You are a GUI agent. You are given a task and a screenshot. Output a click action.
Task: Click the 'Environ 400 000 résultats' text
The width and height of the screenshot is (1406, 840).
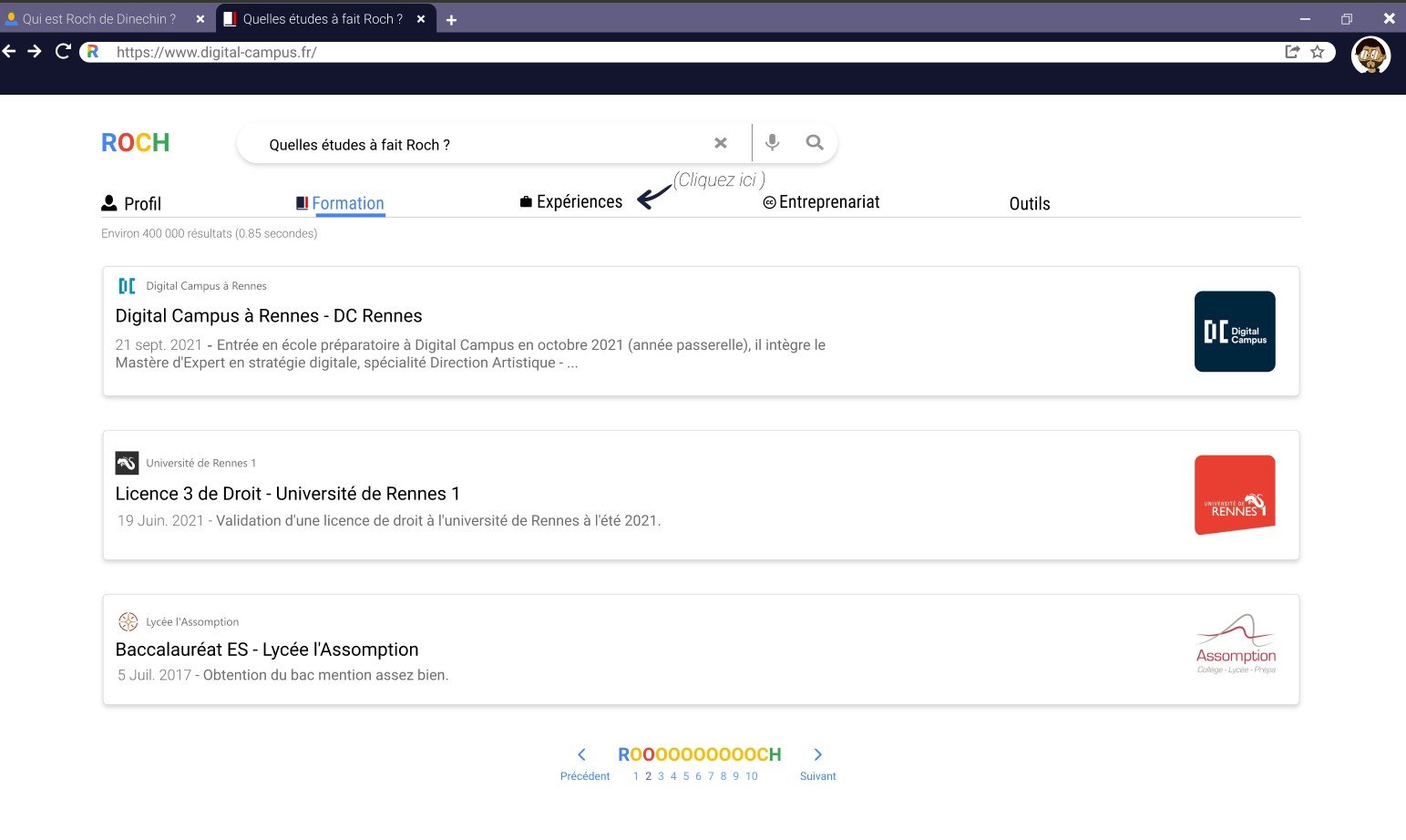(x=210, y=233)
